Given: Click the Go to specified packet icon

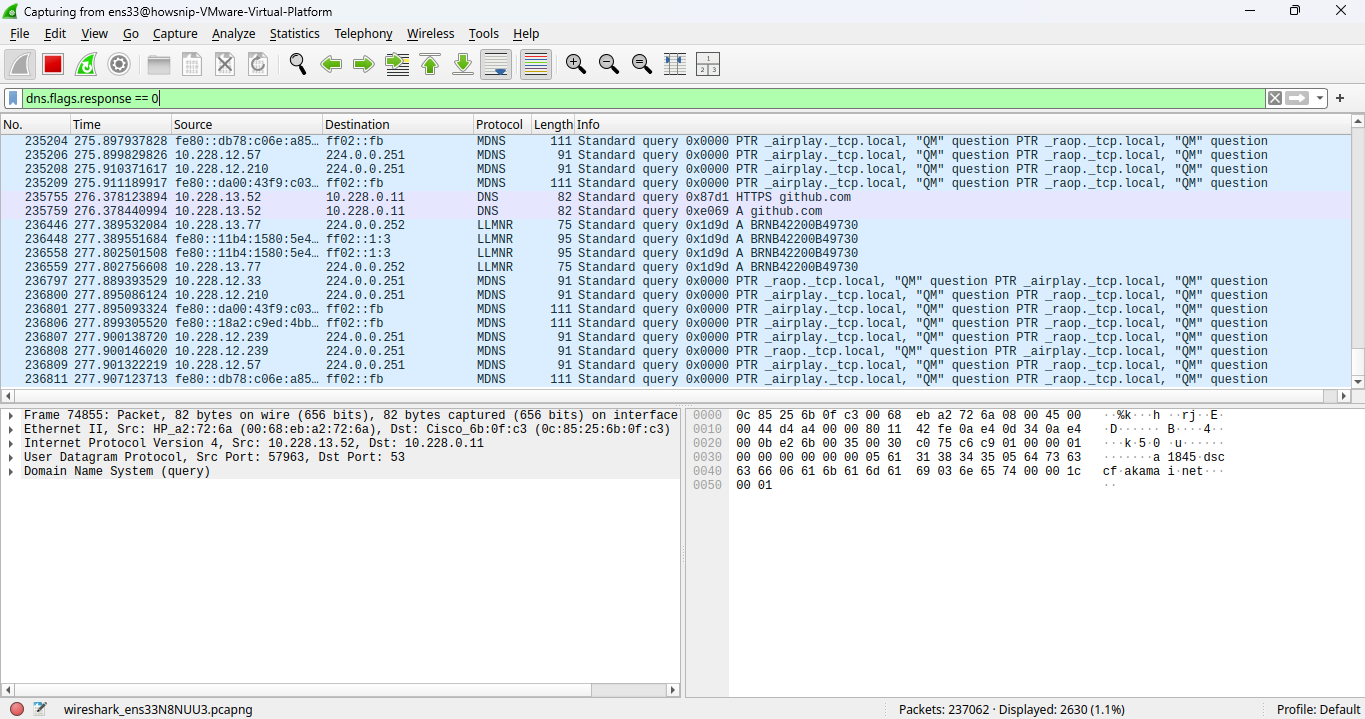Looking at the screenshot, I should (397, 64).
